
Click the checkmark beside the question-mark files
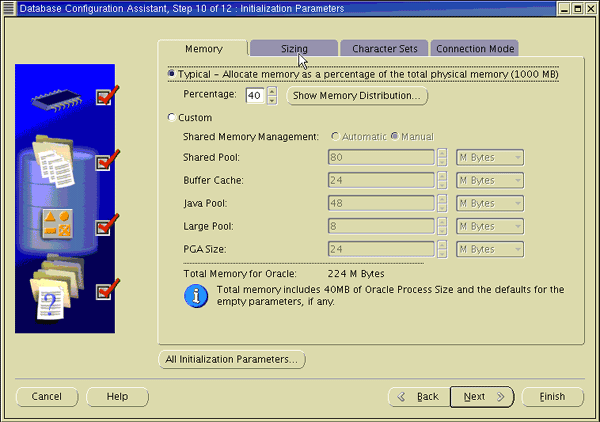click(x=107, y=290)
